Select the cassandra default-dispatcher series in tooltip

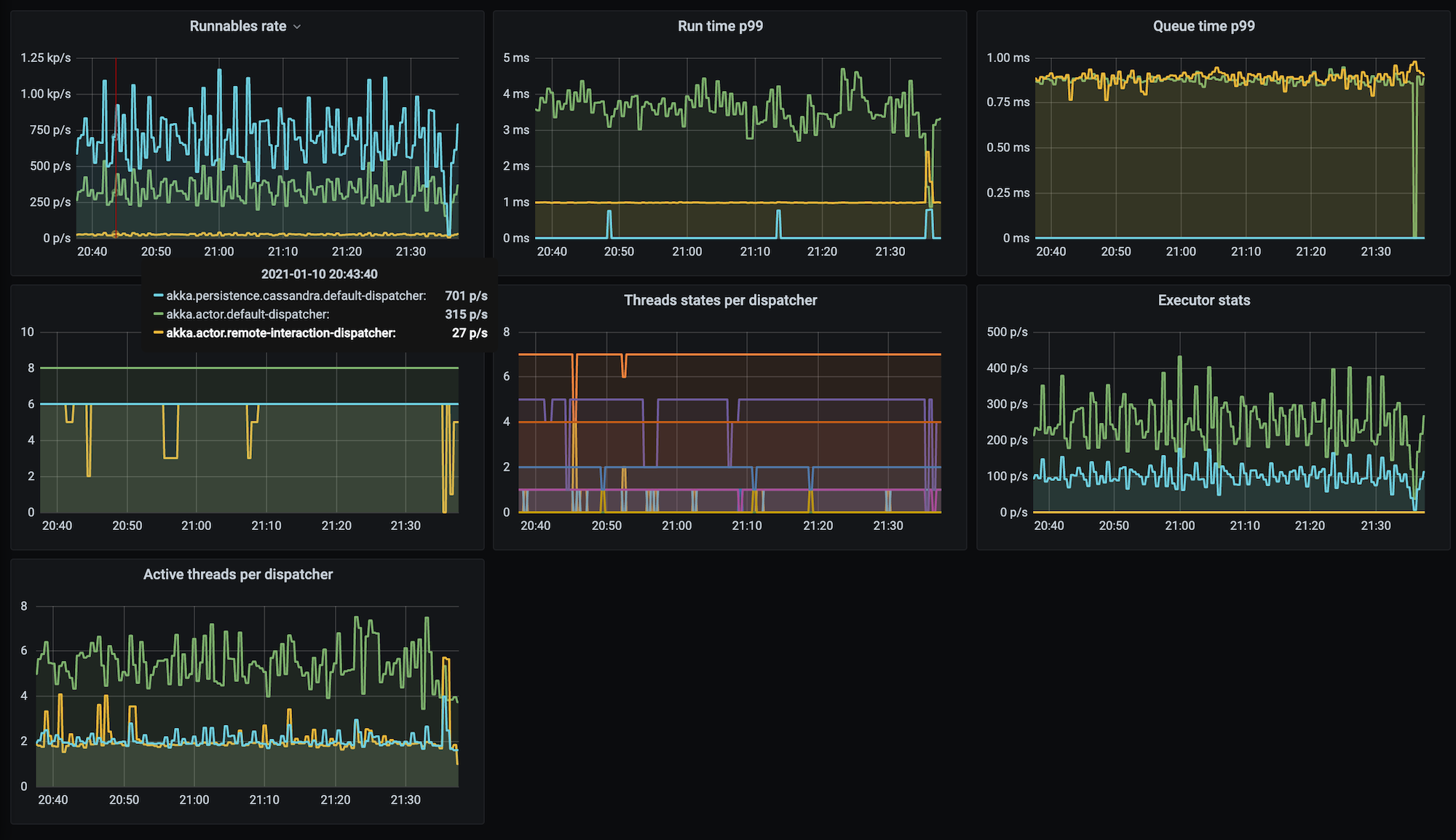(x=296, y=296)
